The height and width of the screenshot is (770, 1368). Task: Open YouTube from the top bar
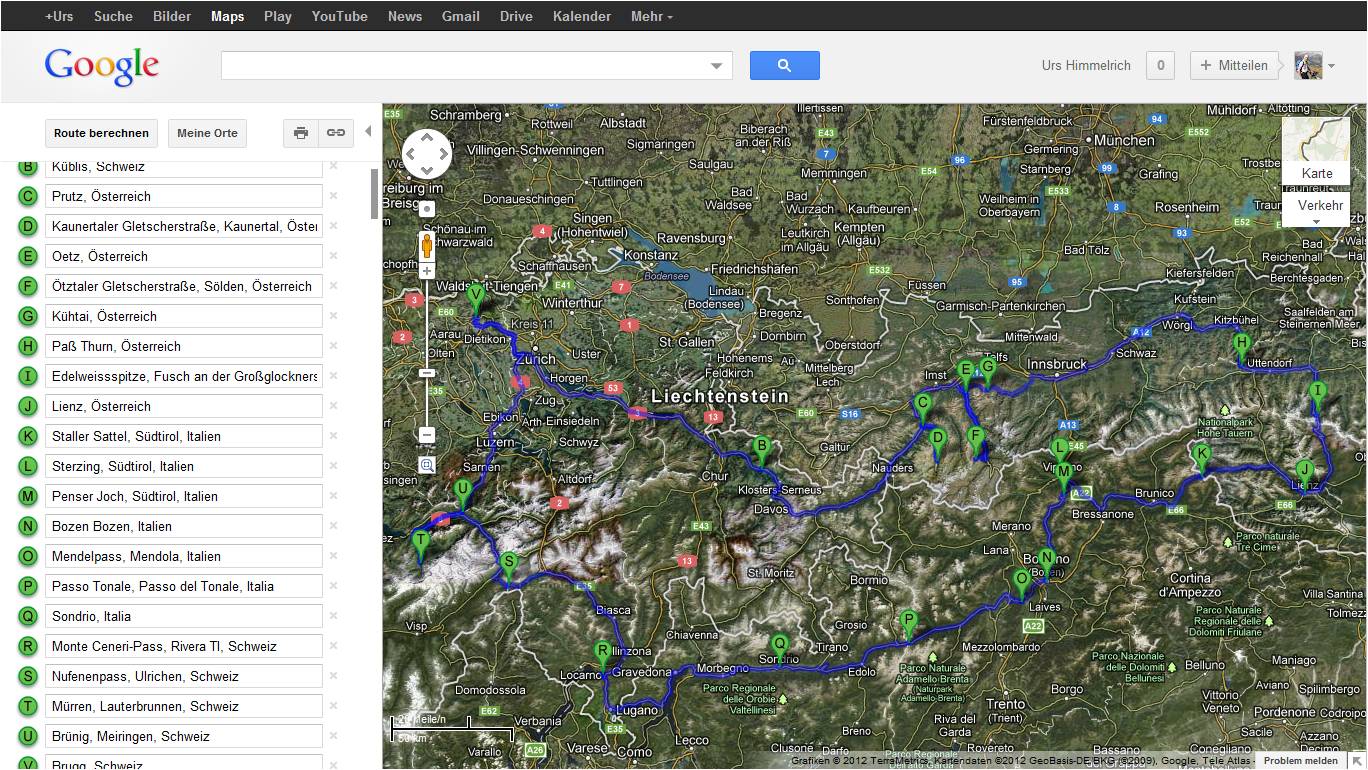[339, 16]
